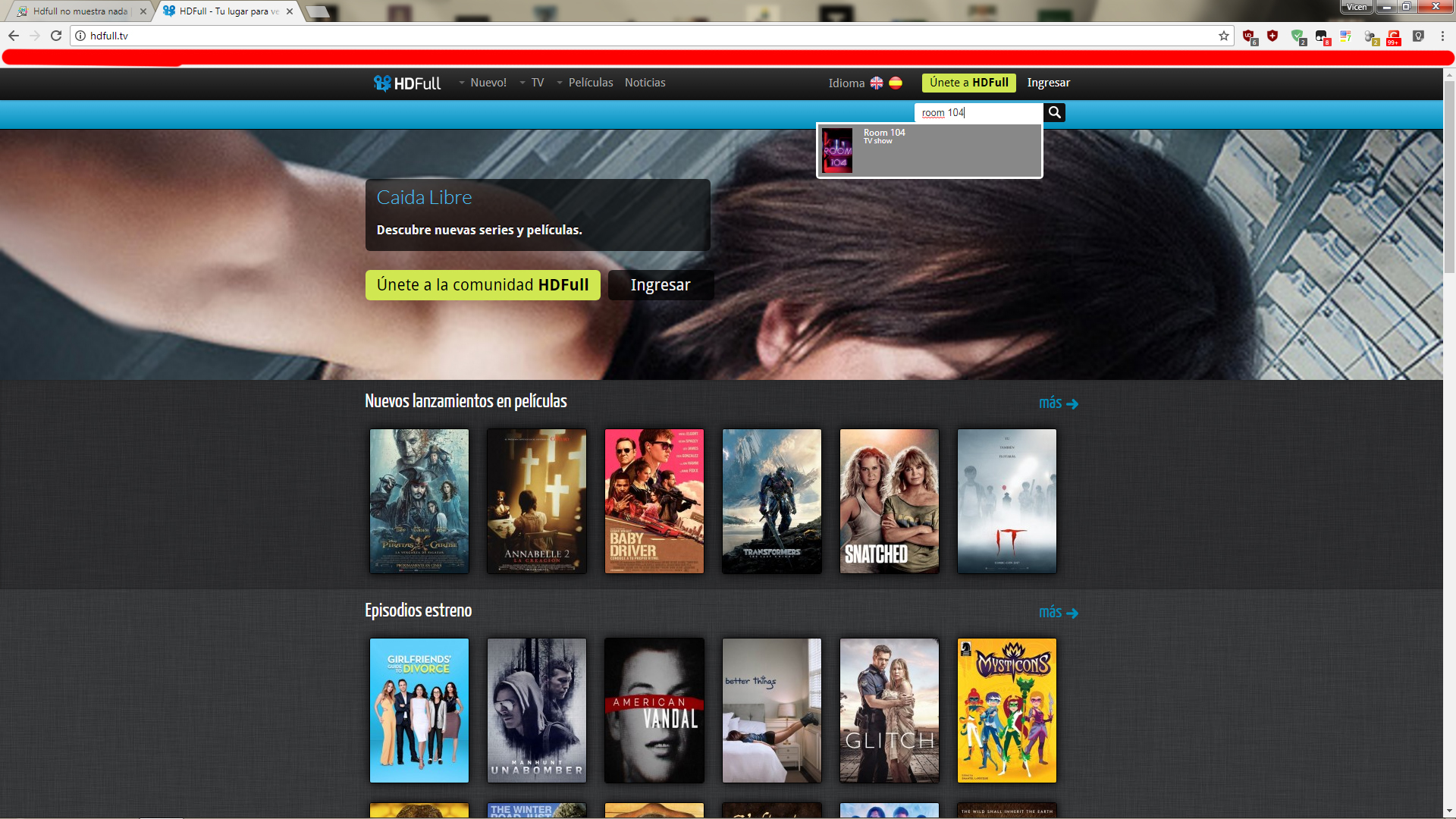Switch language to English flag
This screenshot has width=1456, height=819.
877,83
